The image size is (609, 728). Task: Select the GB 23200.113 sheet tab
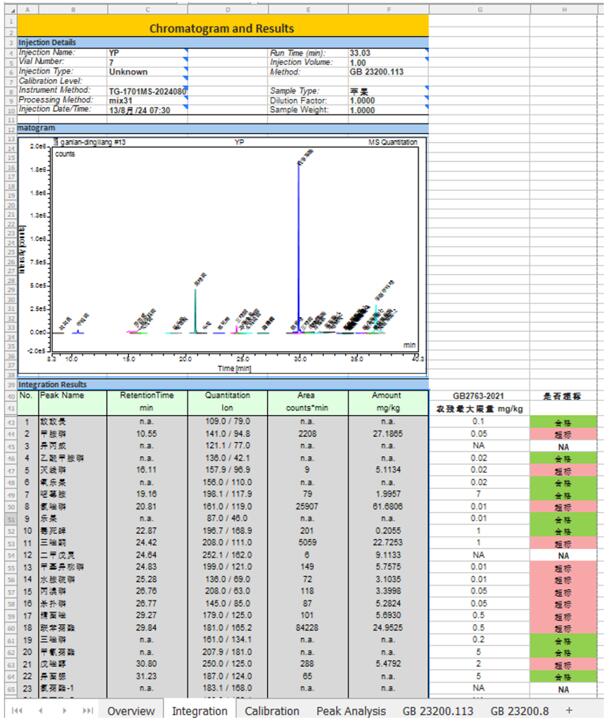point(438,710)
